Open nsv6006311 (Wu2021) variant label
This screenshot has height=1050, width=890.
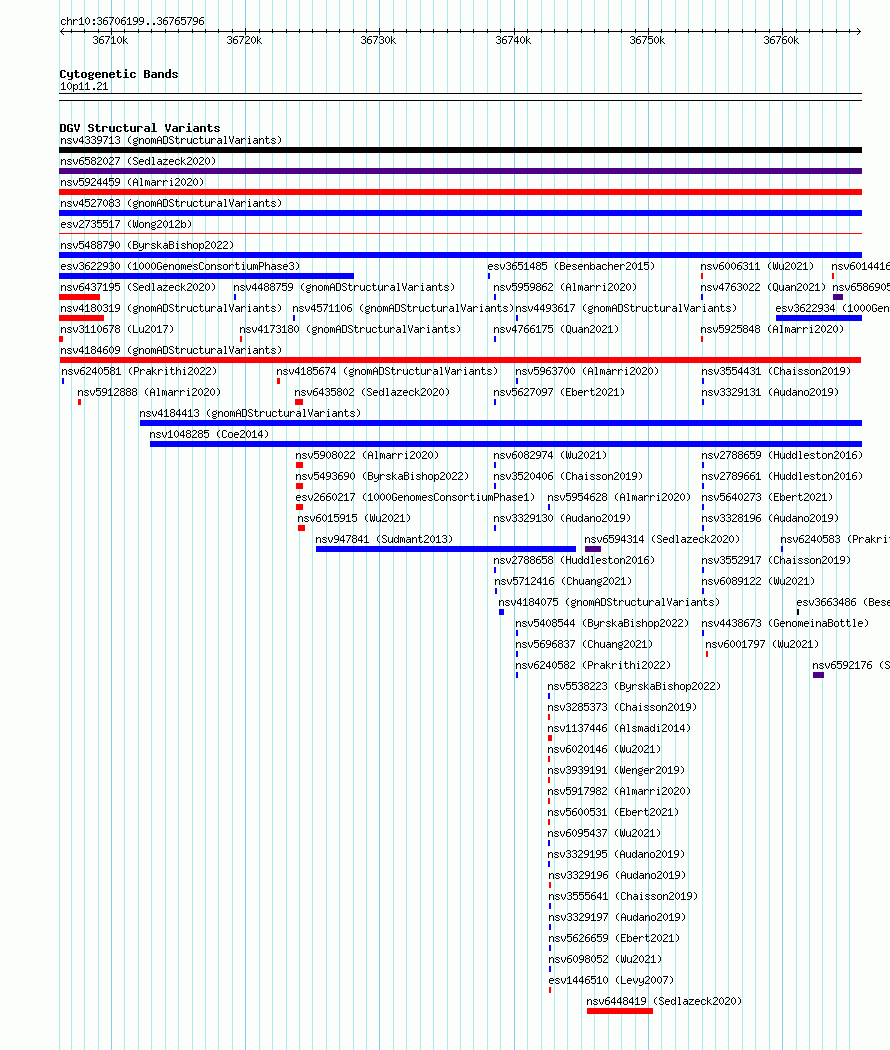click(x=757, y=266)
